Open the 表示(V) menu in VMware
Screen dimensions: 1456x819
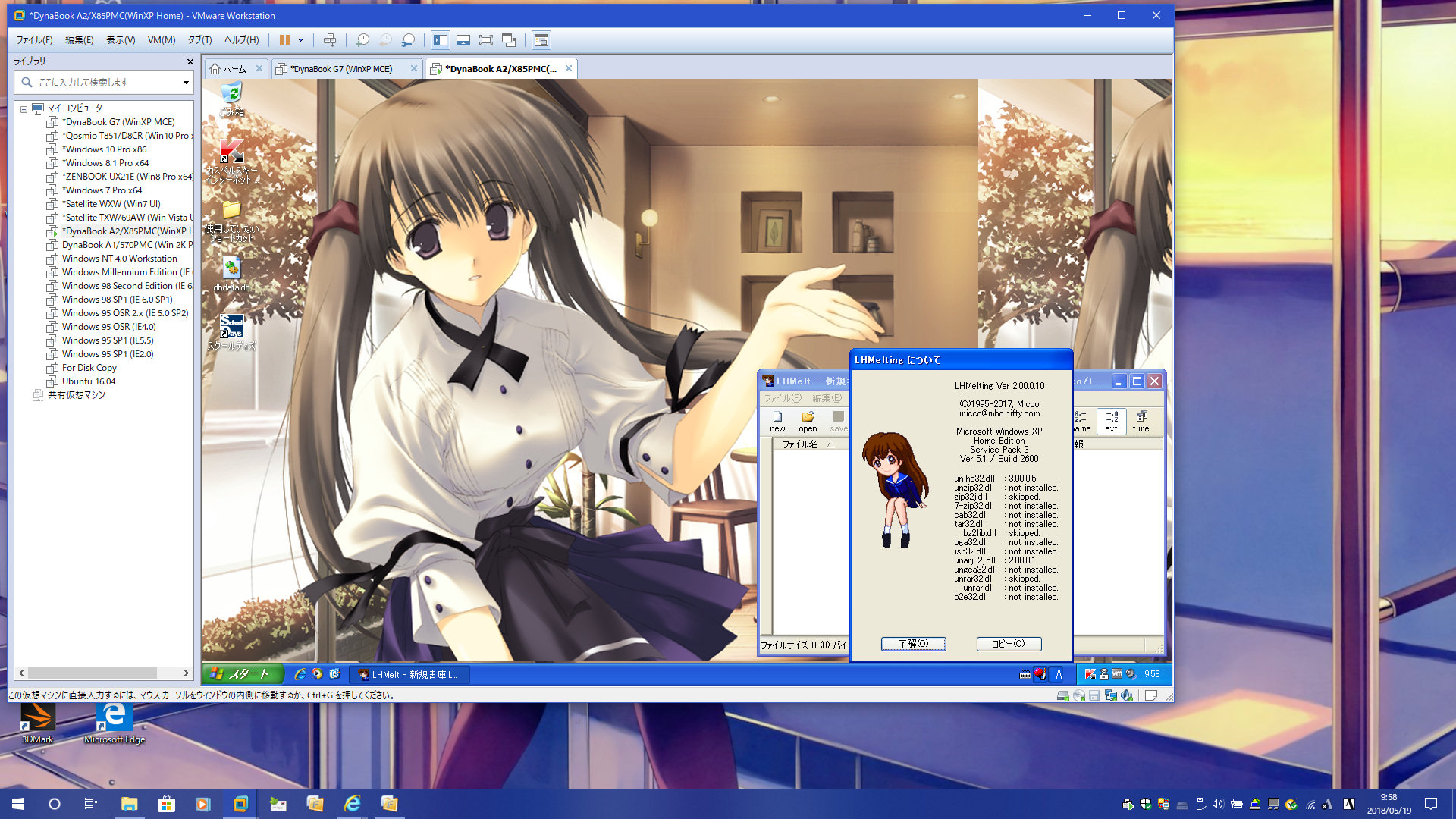tap(121, 40)
